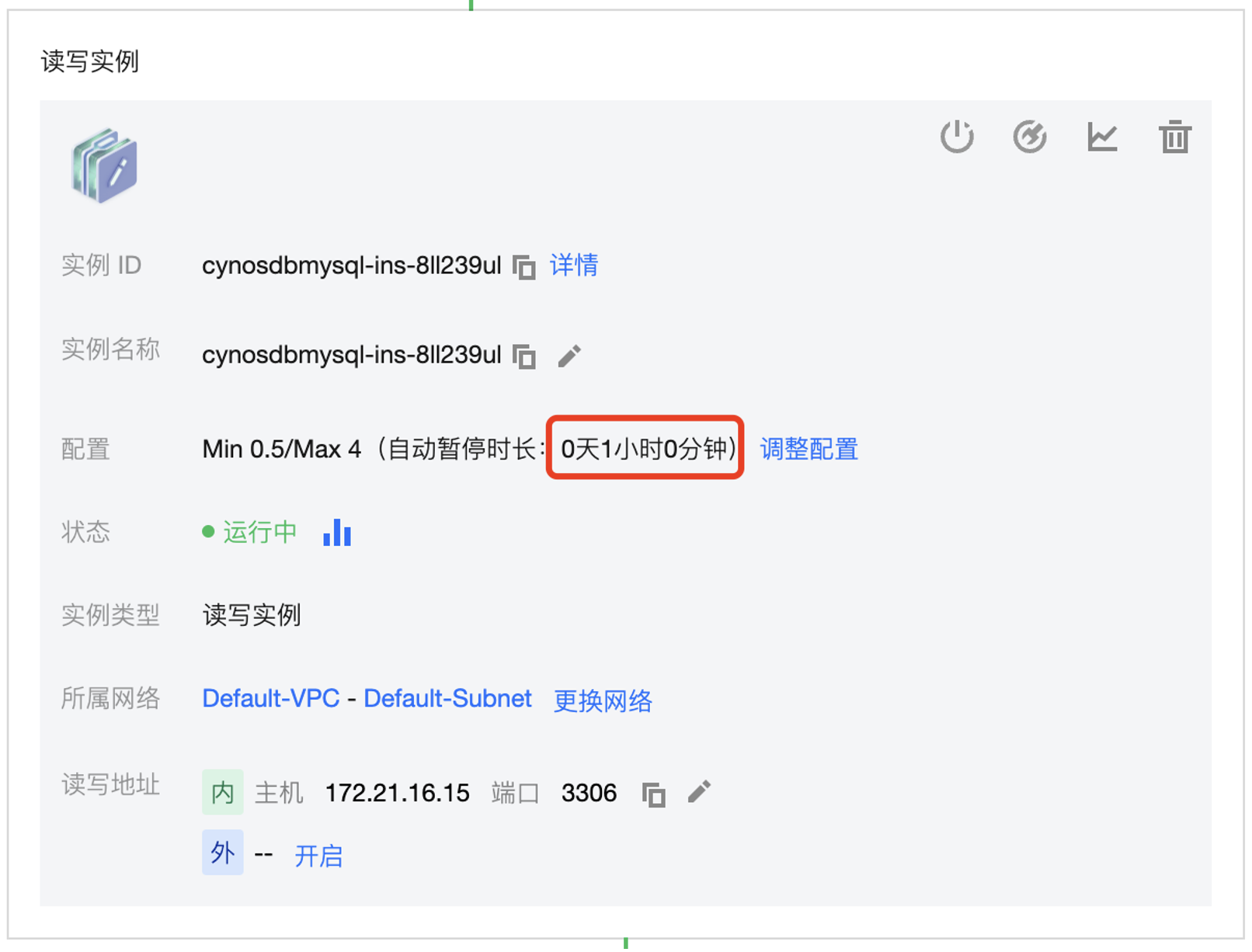Click 更换网络 to change network
The height and width of the screenshot is (952, 1252).
coord(603,700)
